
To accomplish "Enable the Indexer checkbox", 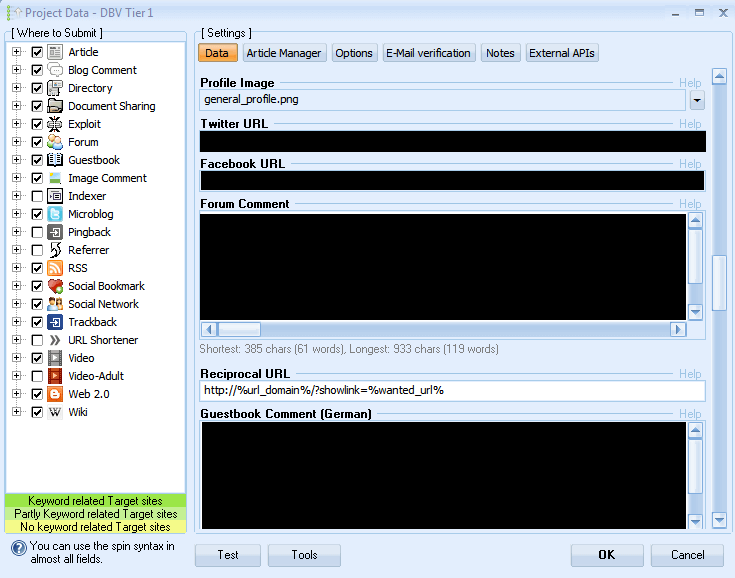I will pyautogui.click(x=37, y=196).
